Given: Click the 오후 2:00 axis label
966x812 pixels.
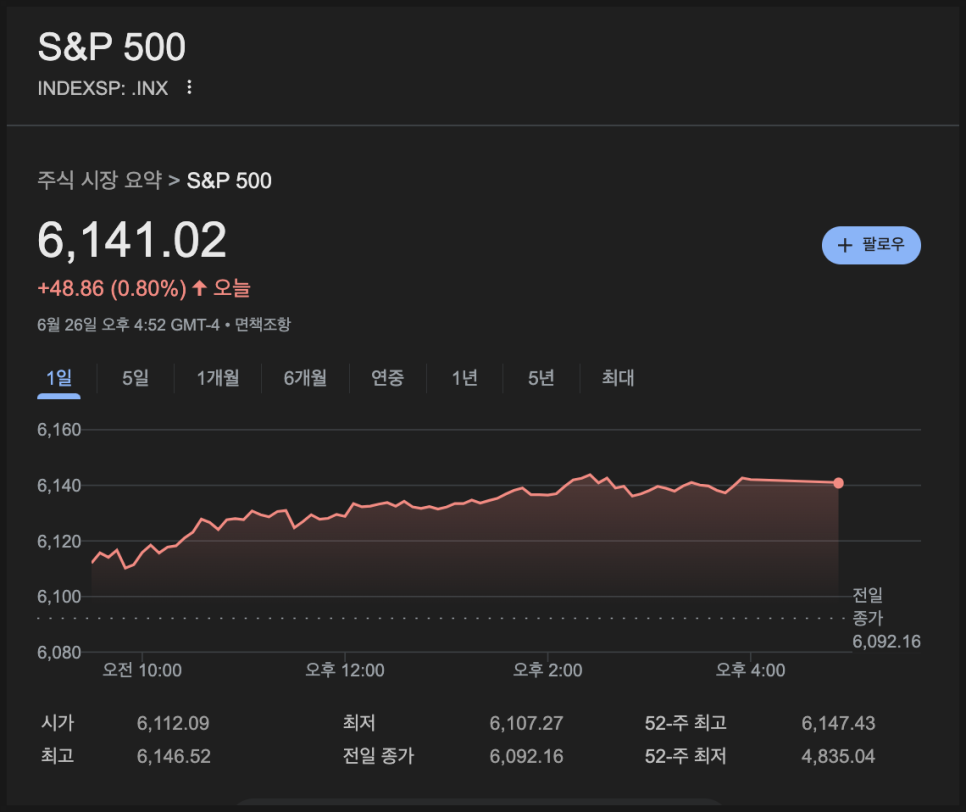Looking at the screenshot, I should 548,670.
